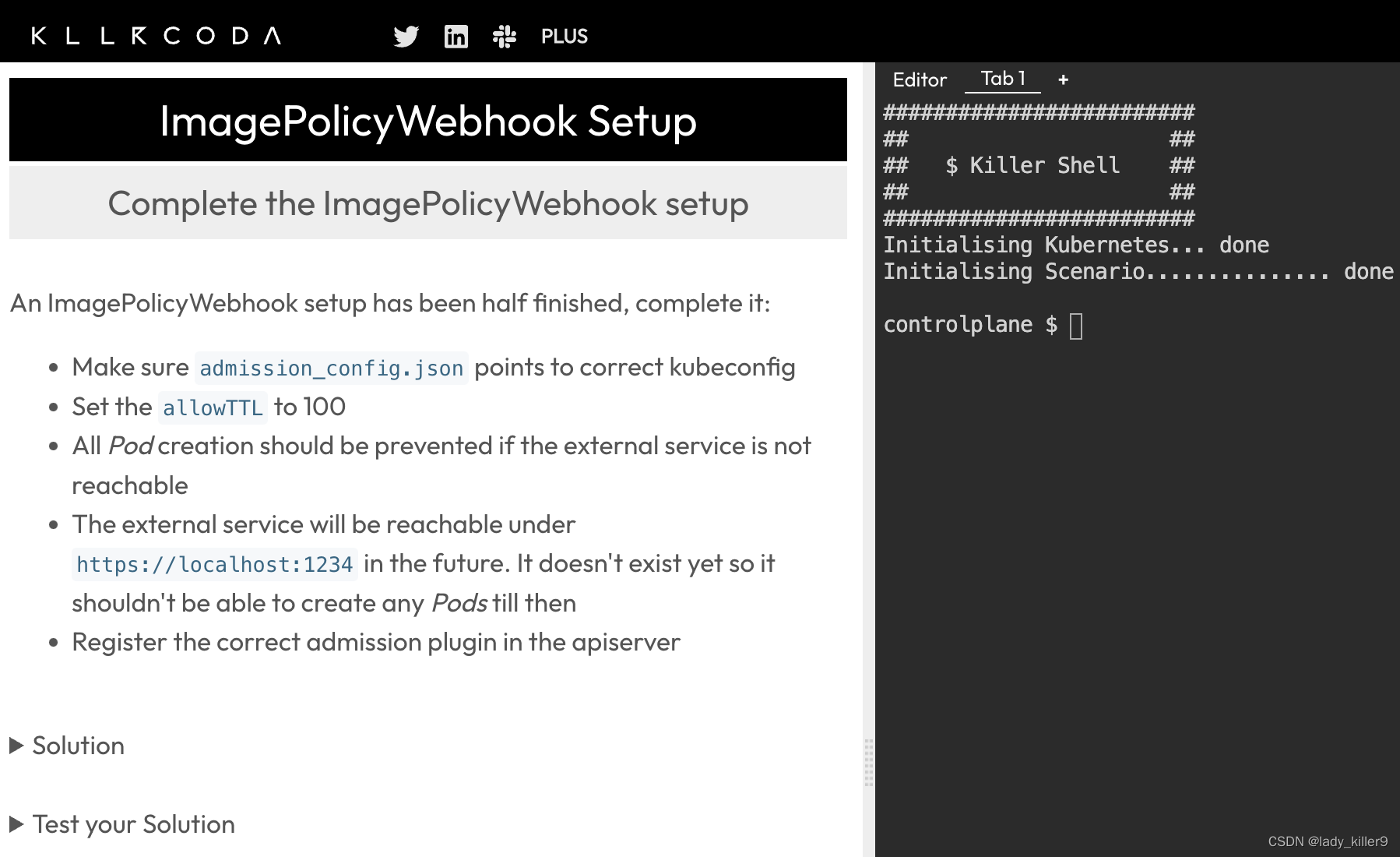The image size is (1400, 857).
Task: Click the 'An ImagePolicyWebhook setup has been half finished' sentence
Action: pos(390,303)
